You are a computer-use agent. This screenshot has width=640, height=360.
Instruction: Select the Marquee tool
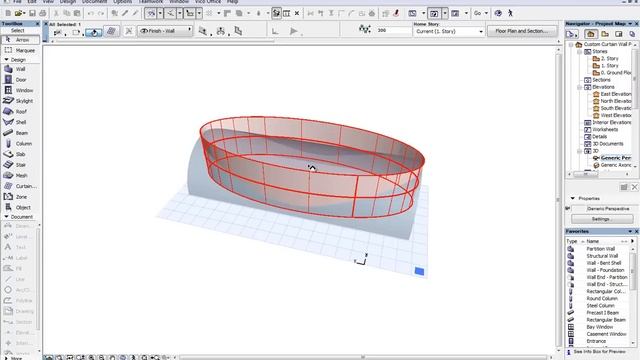pyautogui.click(x=20, y=50)
